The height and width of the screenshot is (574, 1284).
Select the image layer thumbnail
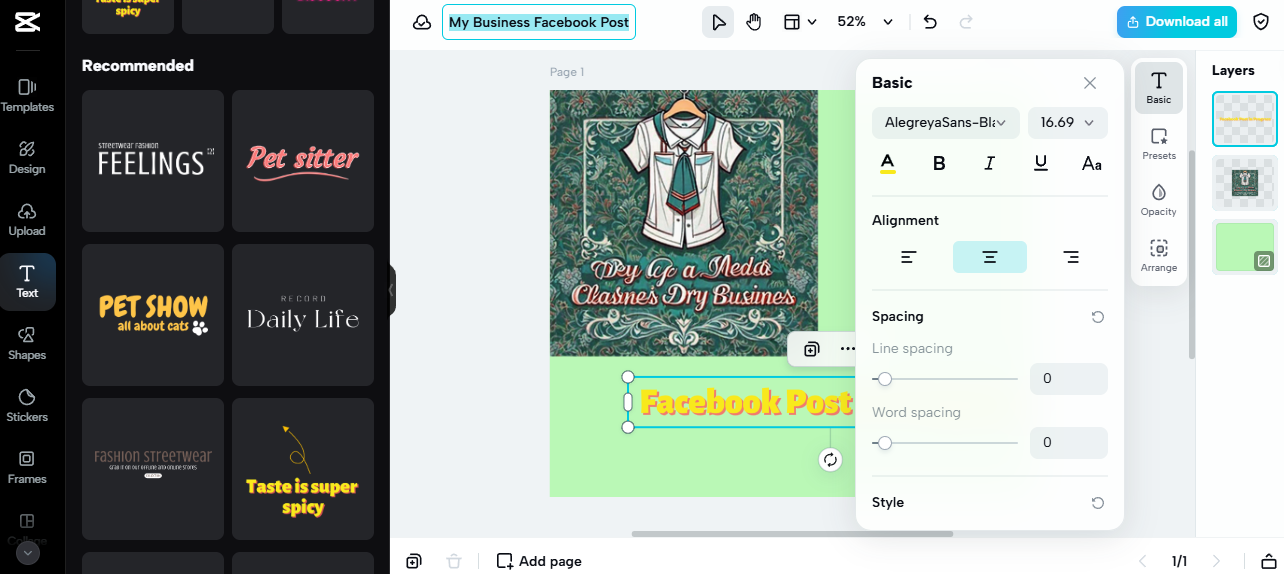click(x=1245, y=183)
